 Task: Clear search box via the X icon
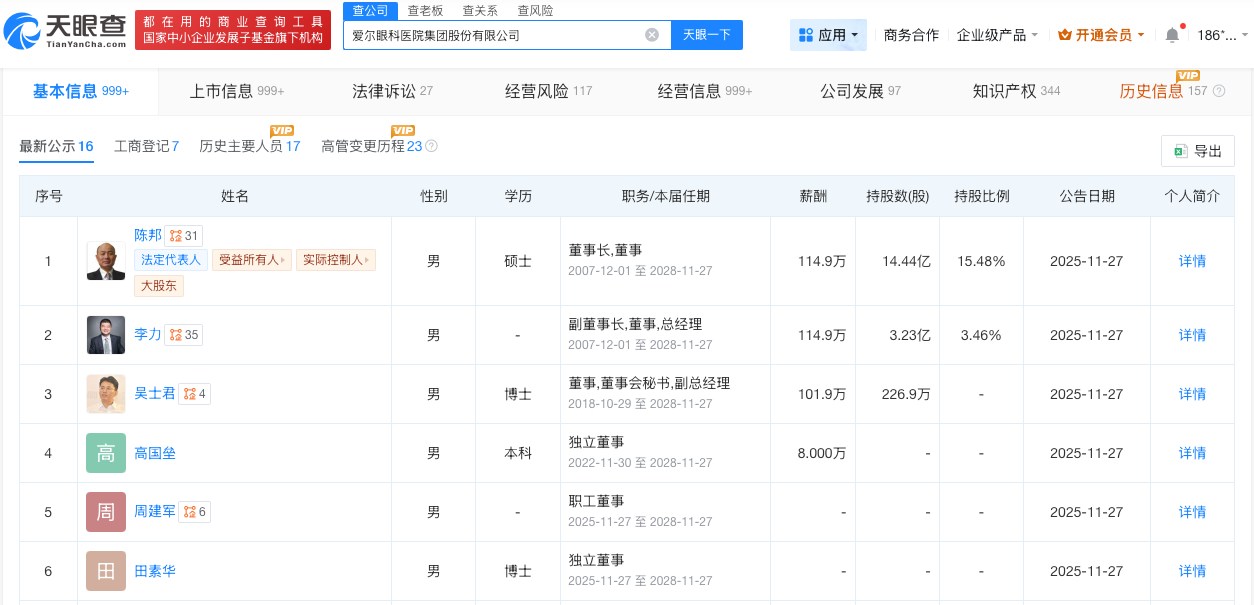[652, 34]
